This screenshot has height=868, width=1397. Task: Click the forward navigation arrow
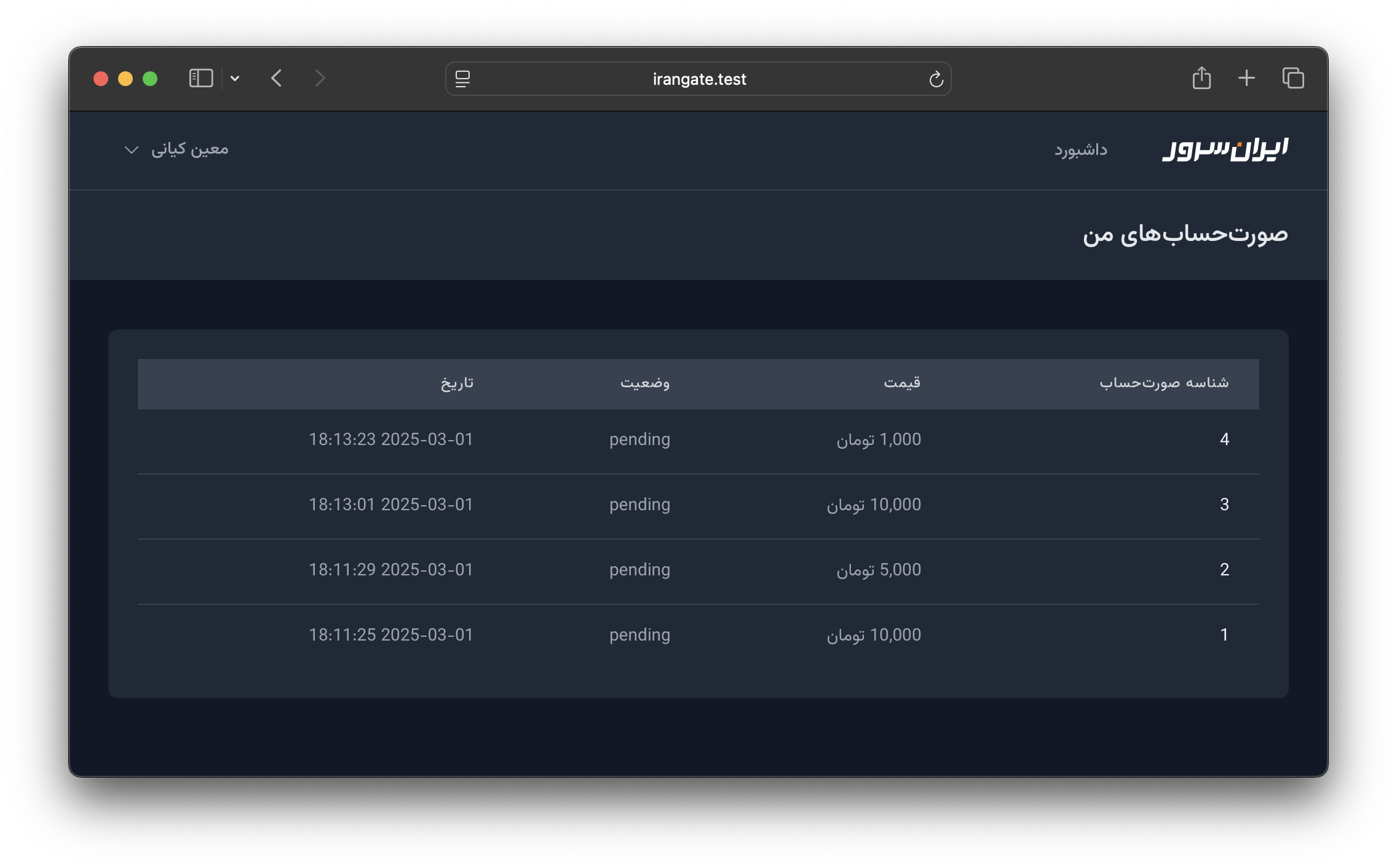click(x=320, y=79)
